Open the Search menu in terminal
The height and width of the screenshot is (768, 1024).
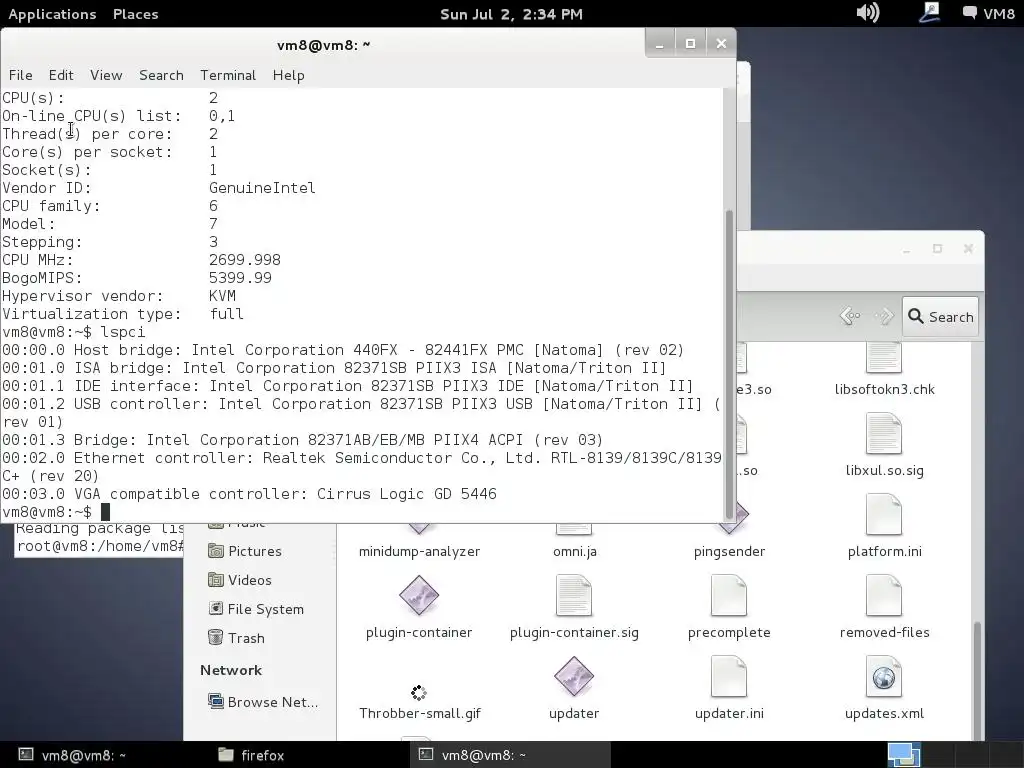161,75
